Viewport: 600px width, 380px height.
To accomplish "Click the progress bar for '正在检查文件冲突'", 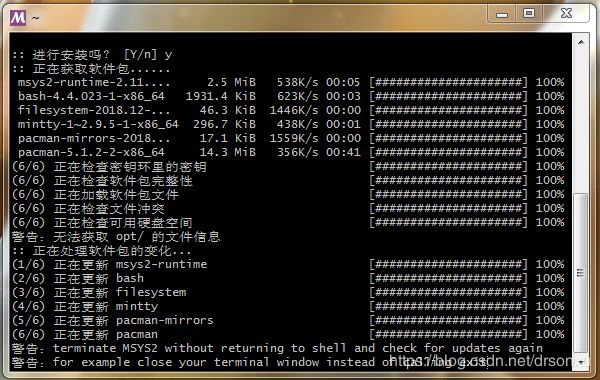I will pyautogui.click(x=448, y=209).
